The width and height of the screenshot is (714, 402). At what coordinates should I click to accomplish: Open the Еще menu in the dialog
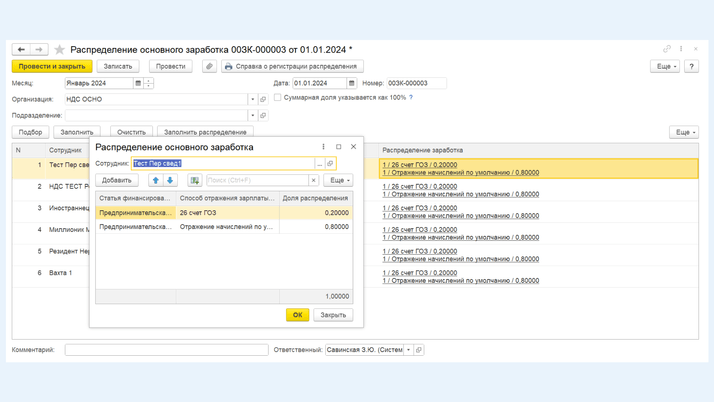coord(339,181)
